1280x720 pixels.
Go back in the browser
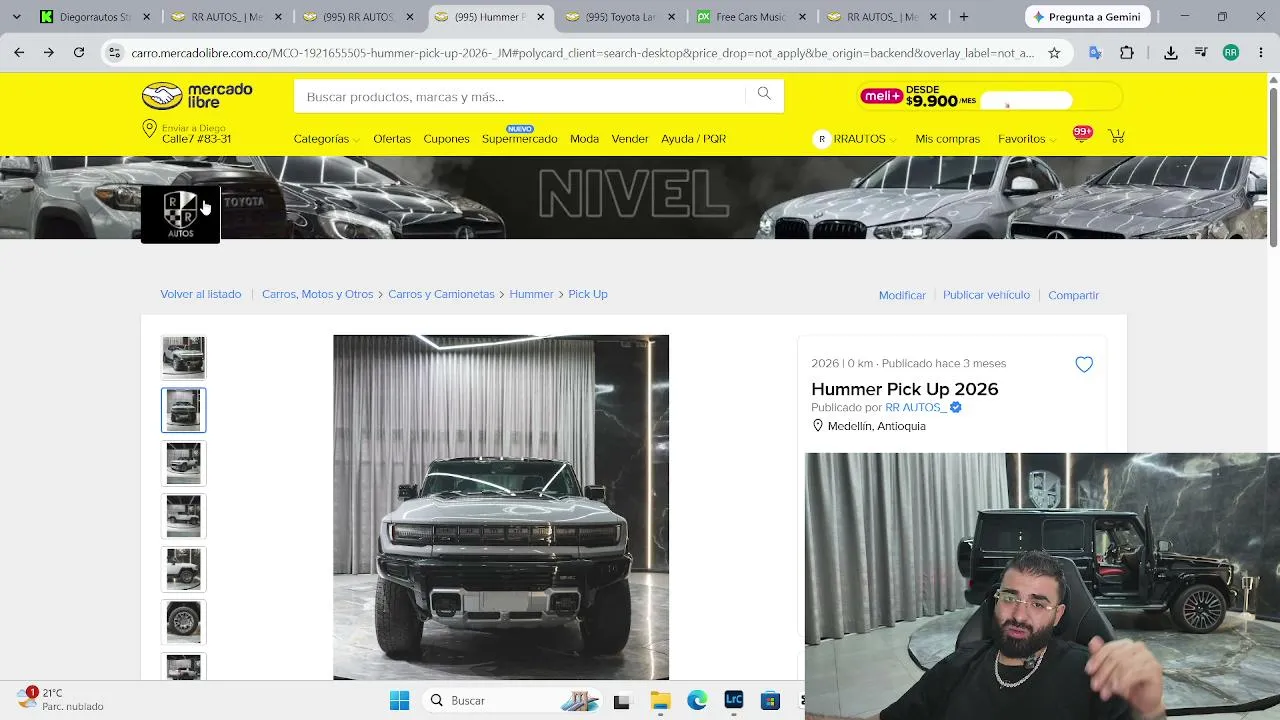pos(19,53)
